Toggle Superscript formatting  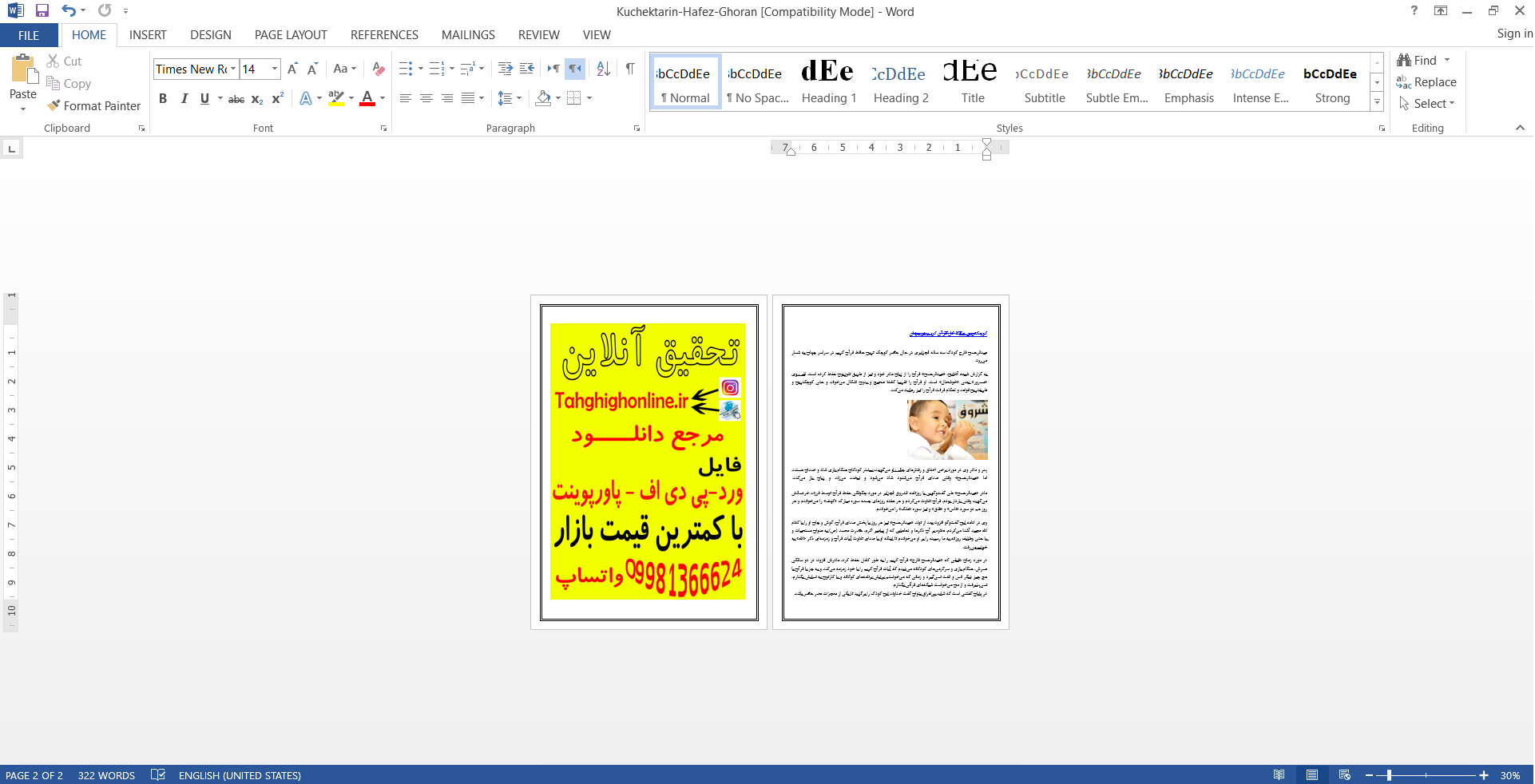[278, 98]
